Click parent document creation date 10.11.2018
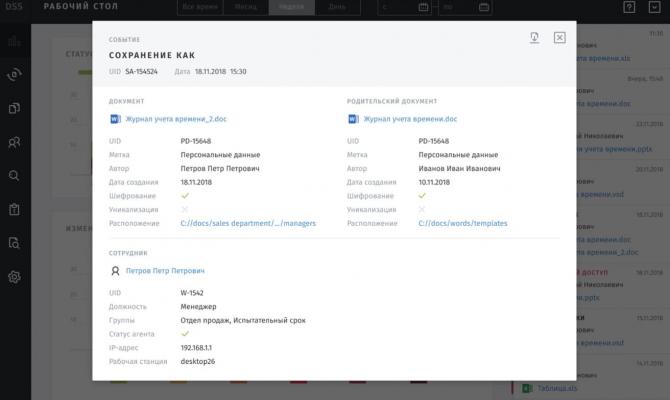670x400 pixels. [434, 182]
